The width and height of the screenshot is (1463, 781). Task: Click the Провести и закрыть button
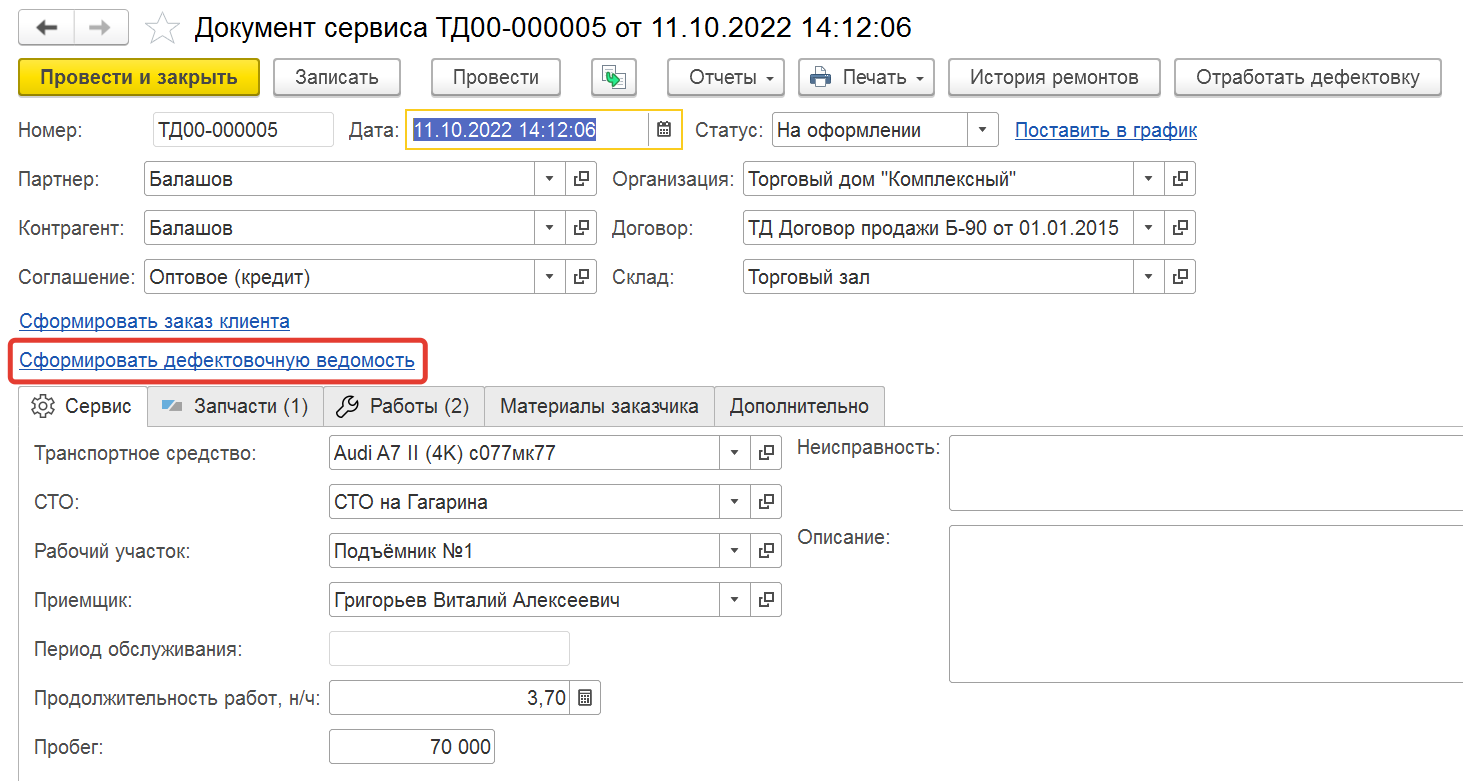point(139,77)
